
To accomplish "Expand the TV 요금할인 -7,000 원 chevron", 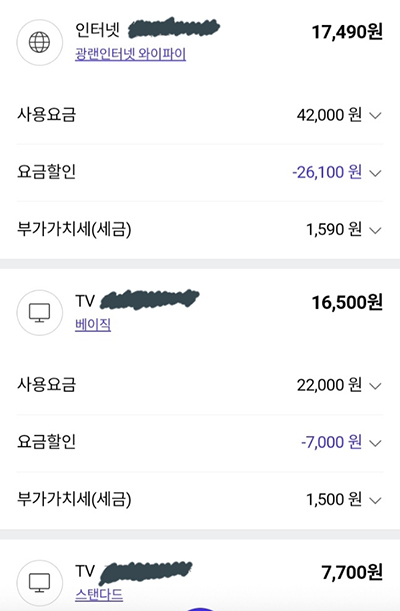I will point(375,443).
